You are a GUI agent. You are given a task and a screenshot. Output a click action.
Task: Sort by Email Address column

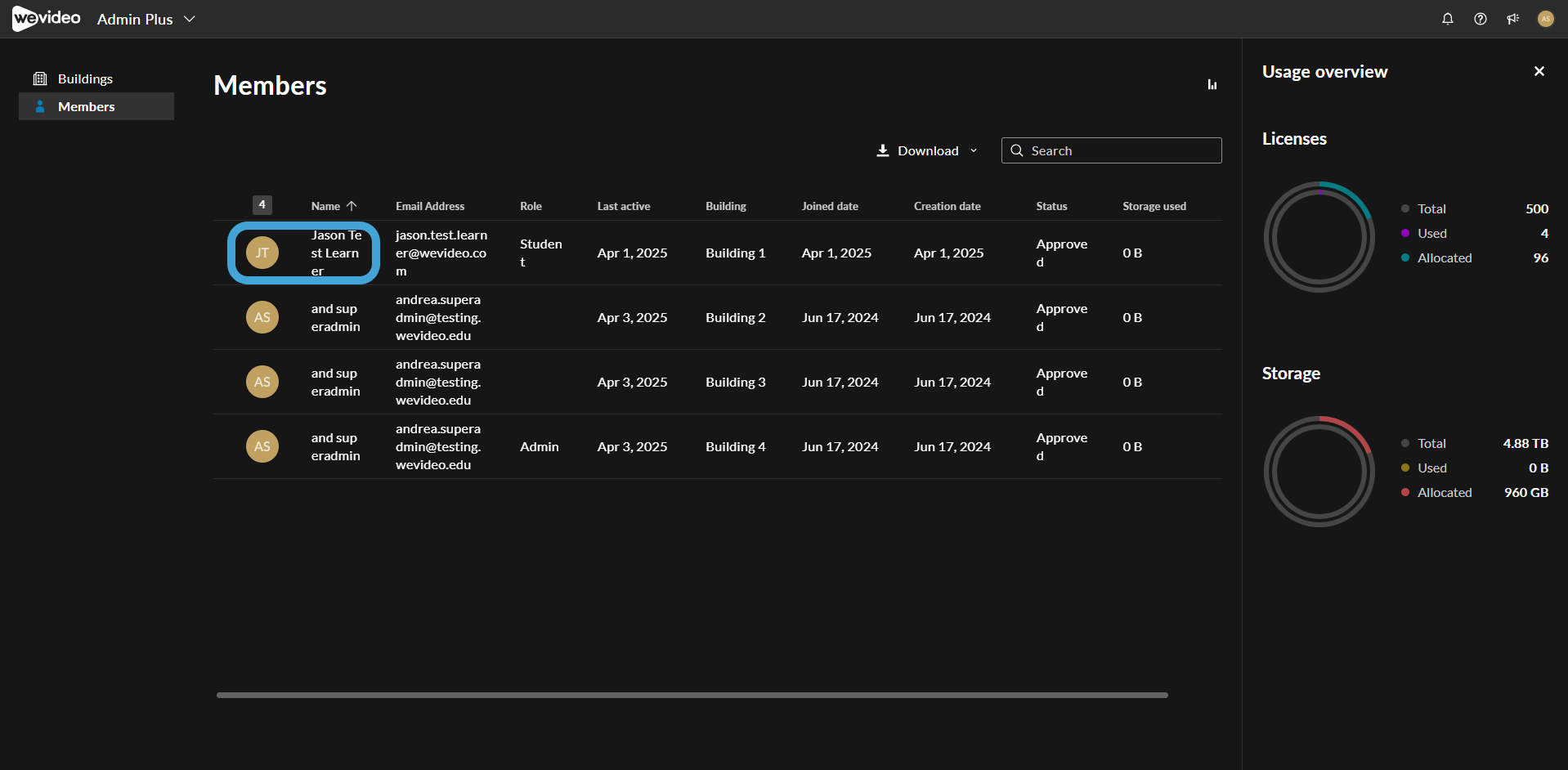tap(430, 206)
